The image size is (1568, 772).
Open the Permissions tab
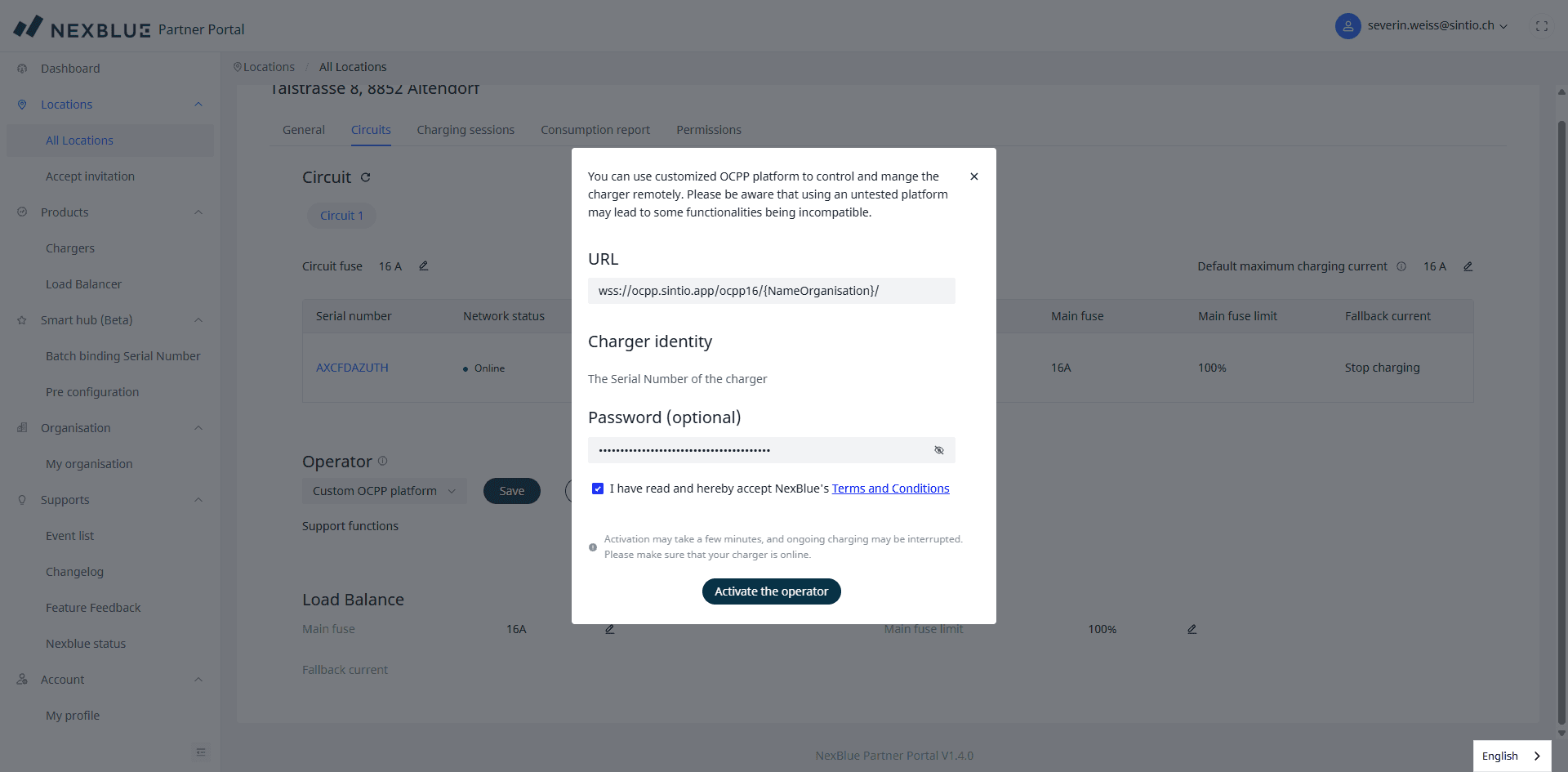(x=708, y=130)
